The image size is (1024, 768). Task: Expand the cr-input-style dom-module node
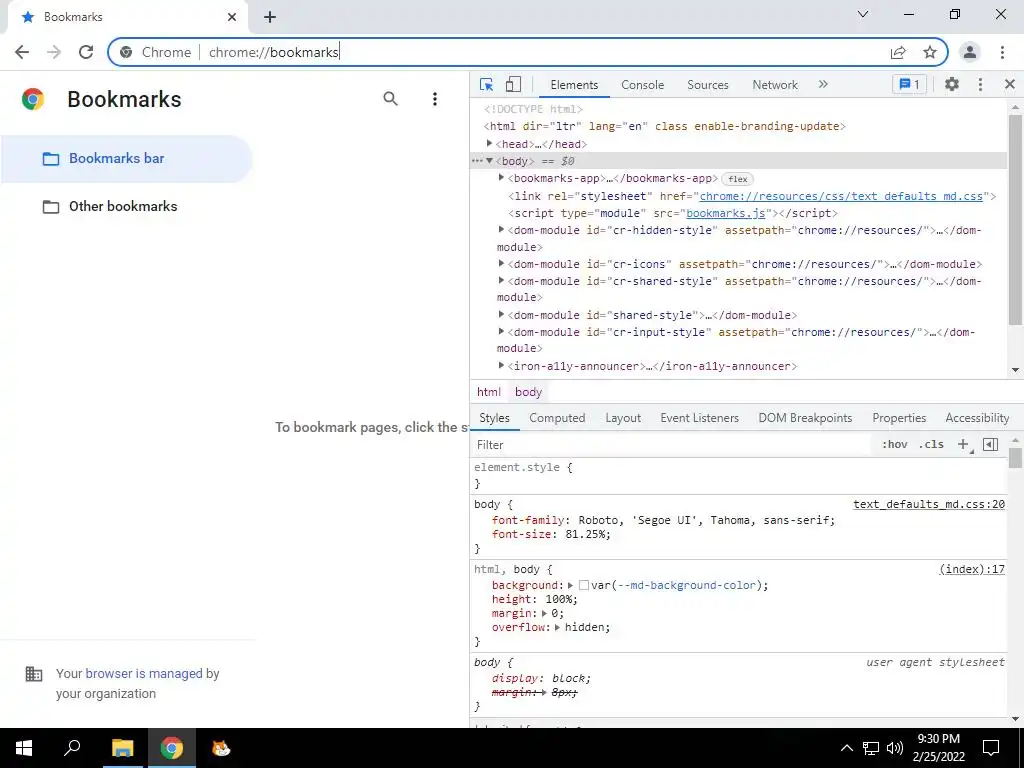click(x=501, y=332)
